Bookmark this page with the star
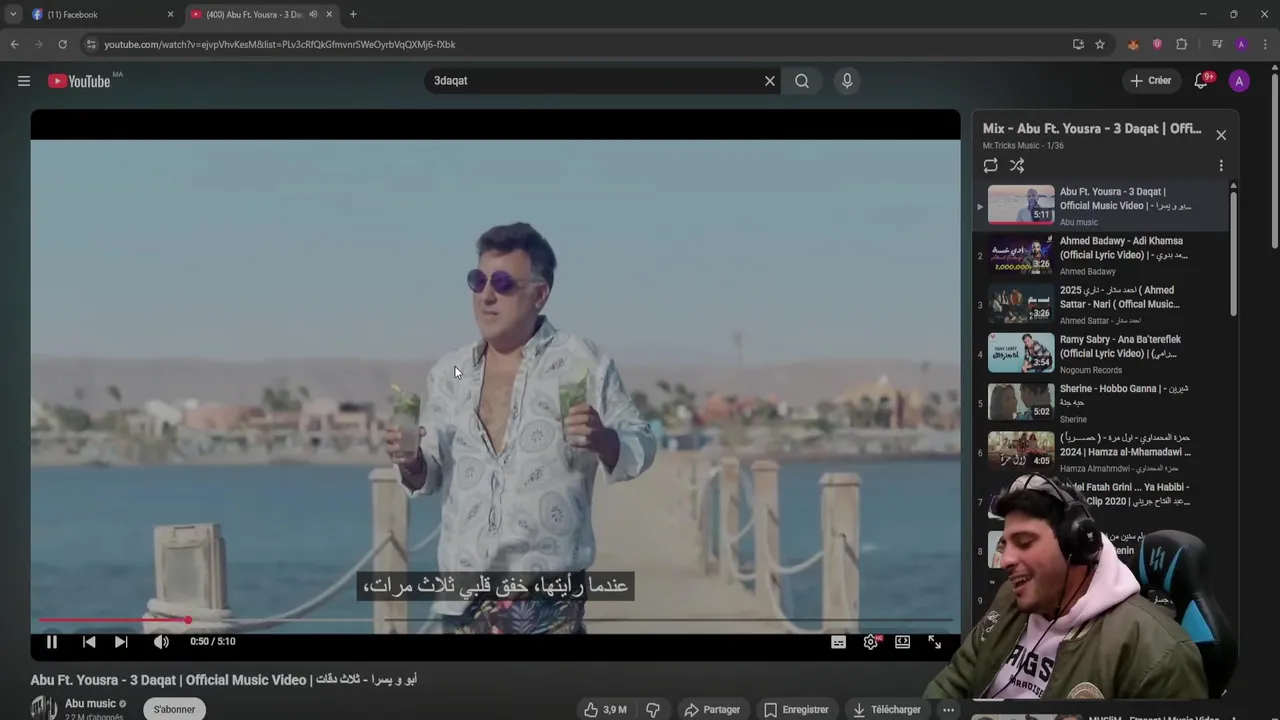This screenshot has width=1280, height=720. pyautogui.click(x=1100, y=44)
